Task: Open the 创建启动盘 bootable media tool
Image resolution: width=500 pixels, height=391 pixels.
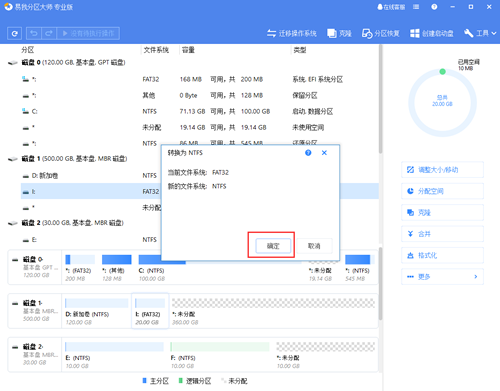Action: 432,33
